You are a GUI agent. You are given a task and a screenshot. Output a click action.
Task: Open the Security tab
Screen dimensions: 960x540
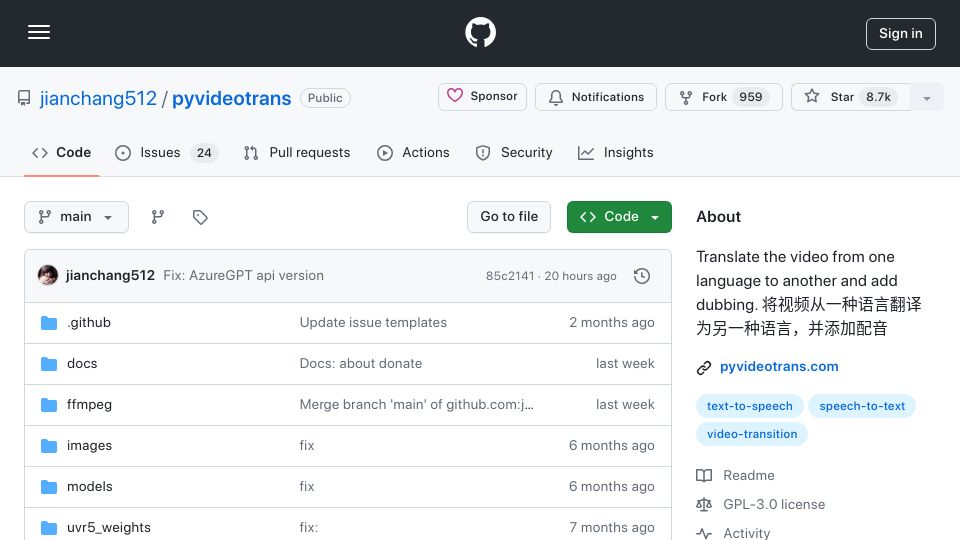click(514, 152)
